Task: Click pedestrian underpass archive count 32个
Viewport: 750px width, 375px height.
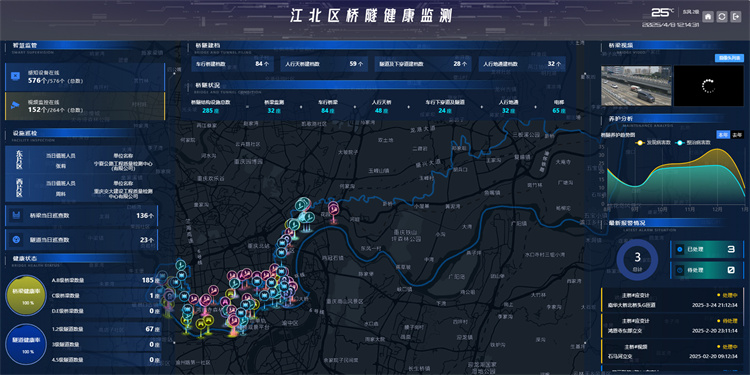Action: [x=522, y=64]
